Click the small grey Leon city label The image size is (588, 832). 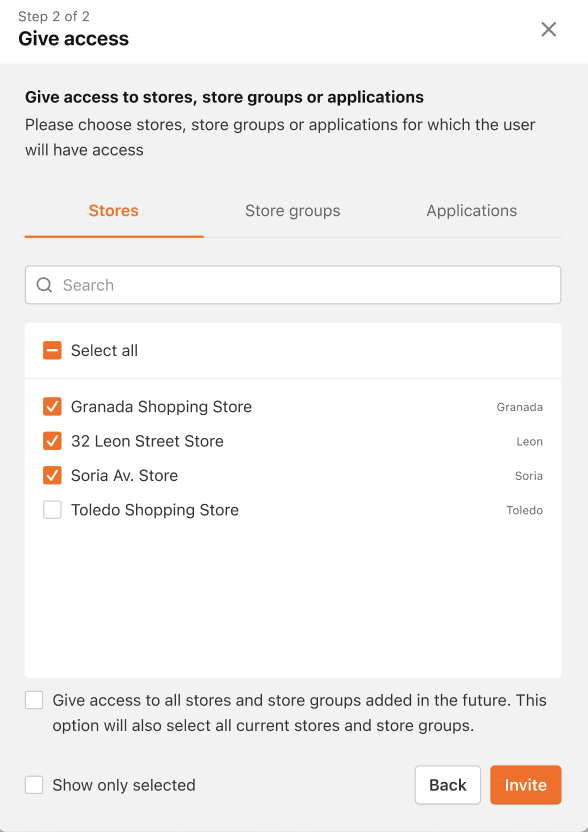pyautogui.click(x=529, y=441)
